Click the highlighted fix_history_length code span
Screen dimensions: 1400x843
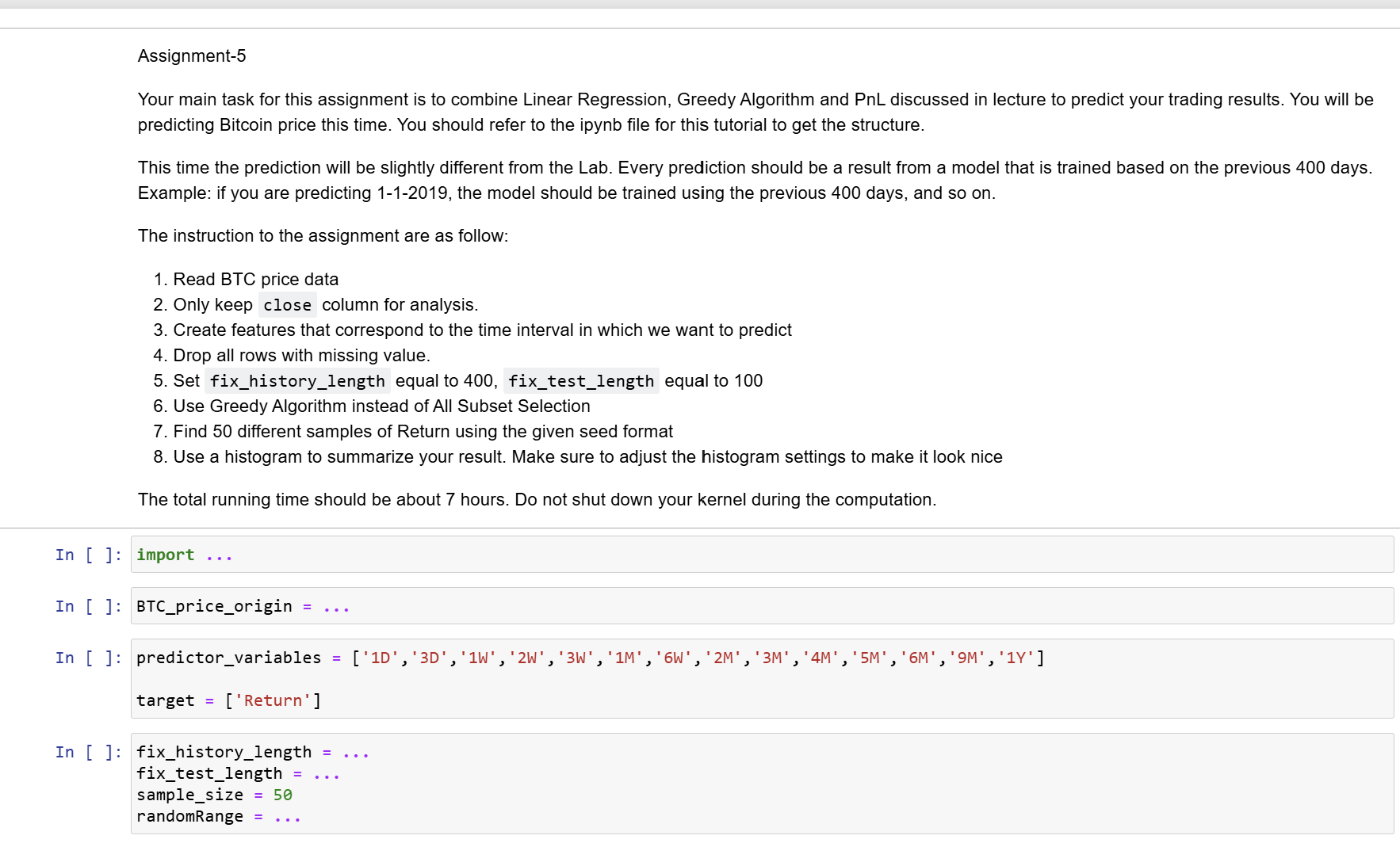[297, 381]
